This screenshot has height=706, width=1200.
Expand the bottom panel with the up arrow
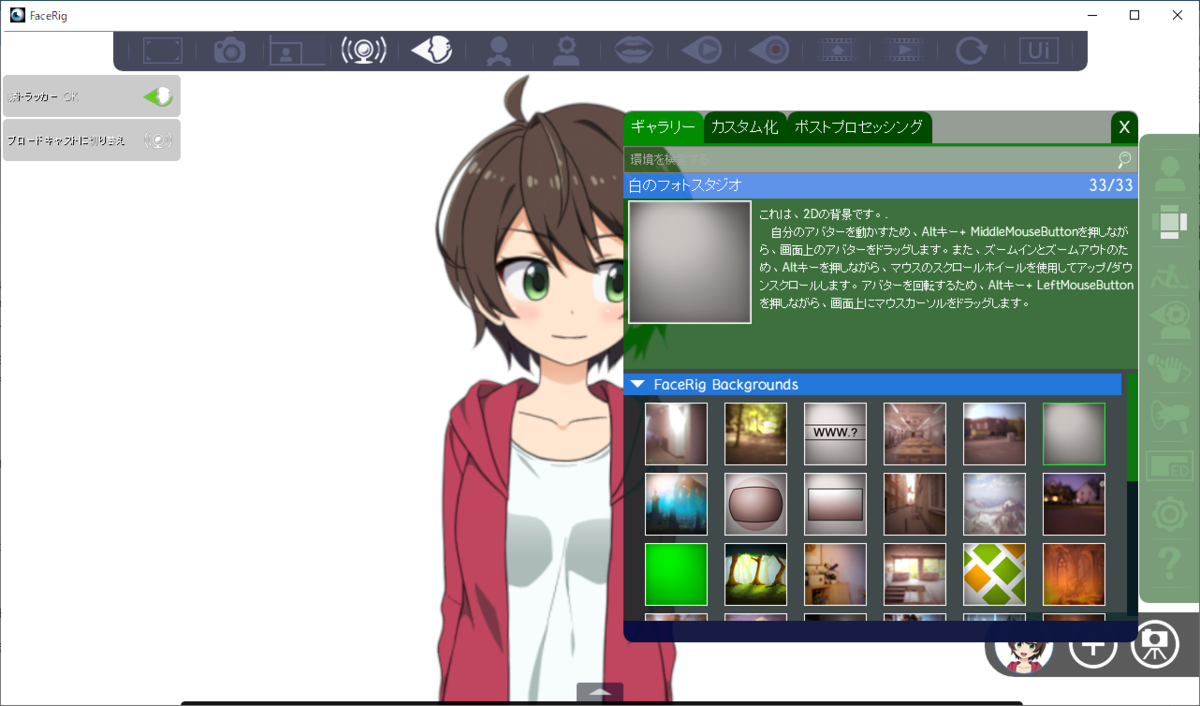tap(600, 692)
